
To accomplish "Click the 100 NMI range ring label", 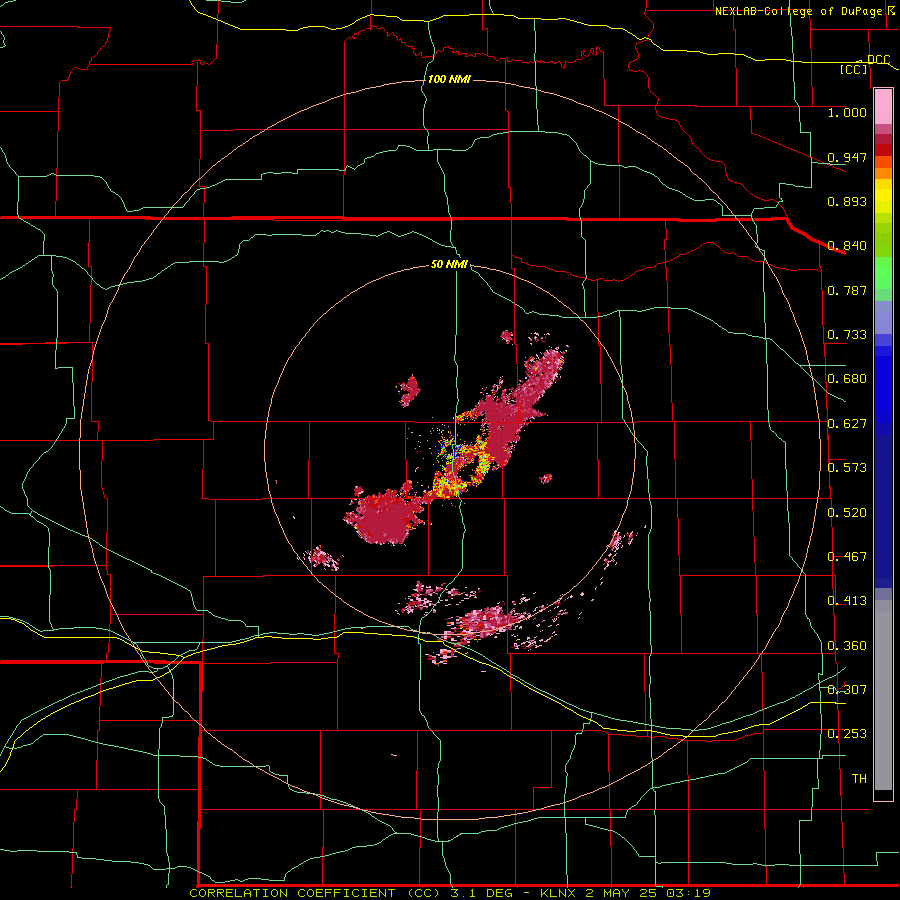I will [x=449, y=79].
